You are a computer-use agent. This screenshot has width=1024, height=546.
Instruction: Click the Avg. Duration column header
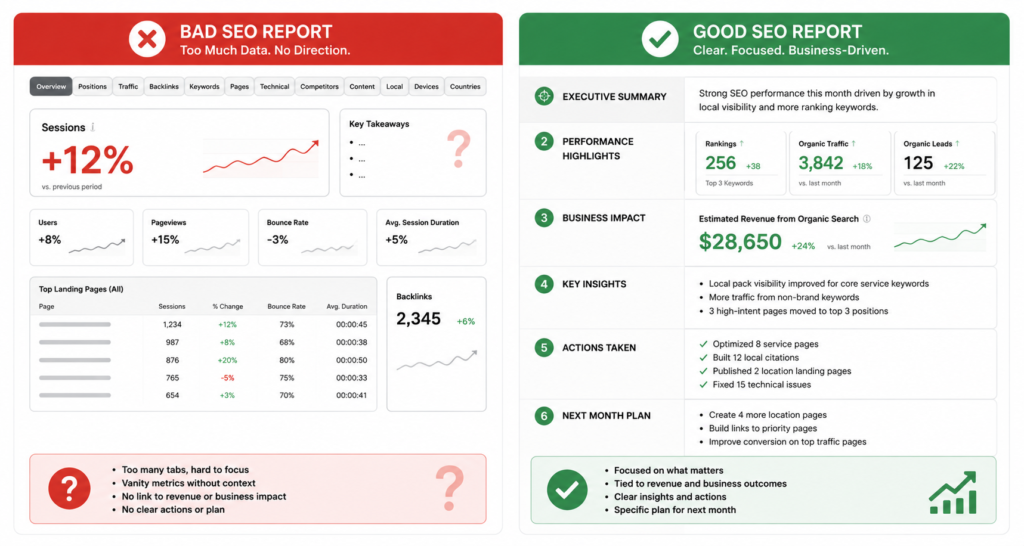347,306
